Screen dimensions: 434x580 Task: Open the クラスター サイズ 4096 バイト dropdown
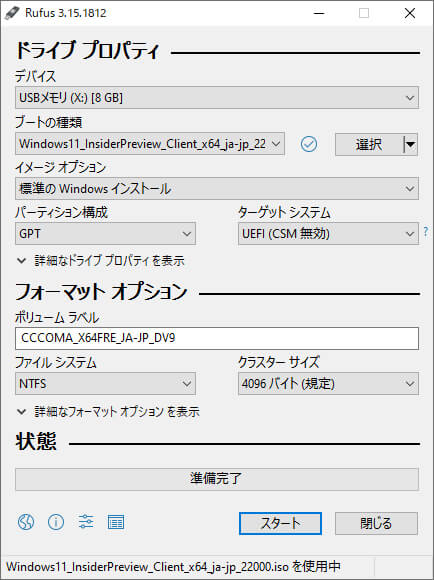(329, 384)
